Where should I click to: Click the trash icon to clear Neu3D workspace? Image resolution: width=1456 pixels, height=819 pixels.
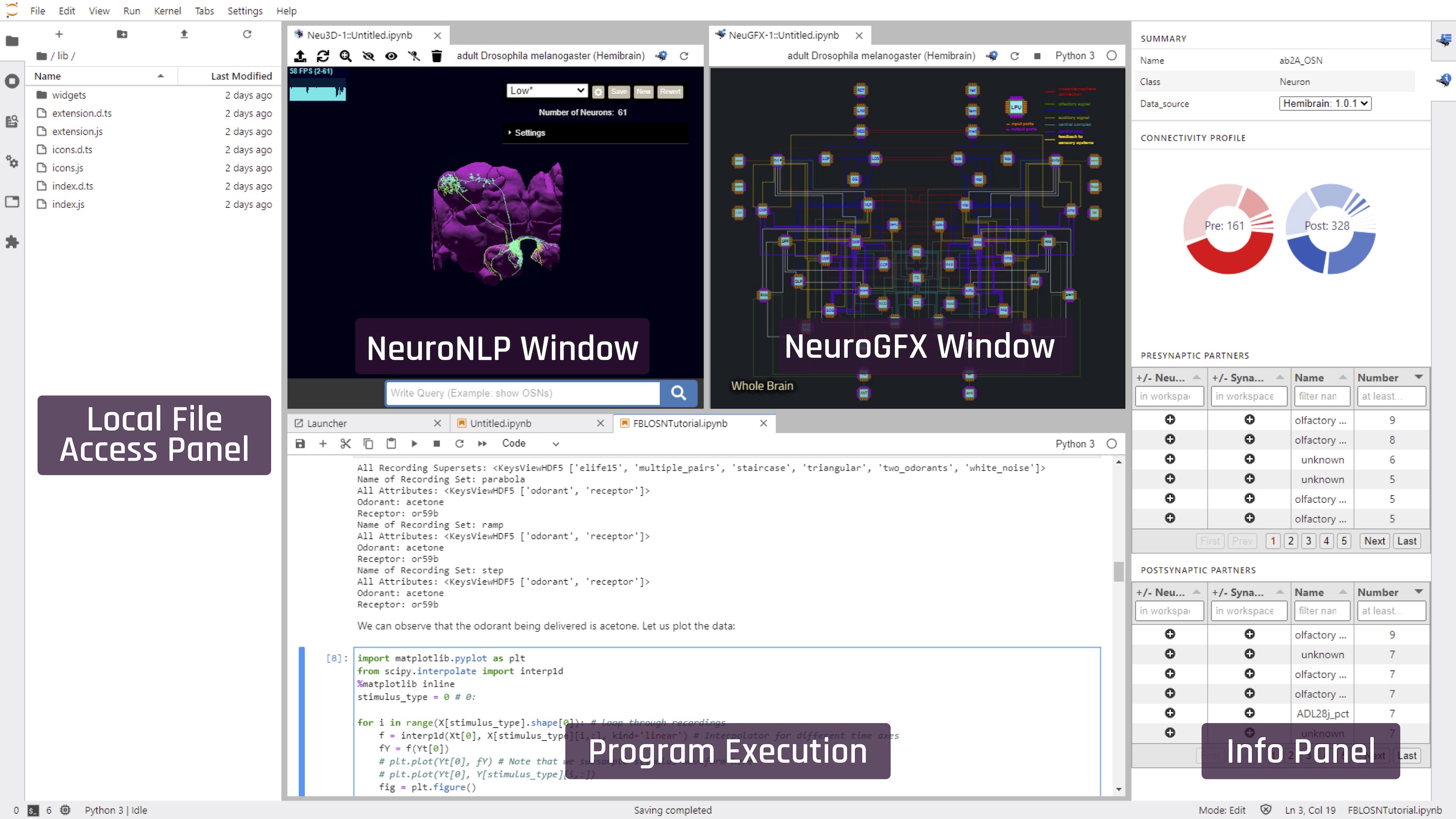[x=436, y=56]
